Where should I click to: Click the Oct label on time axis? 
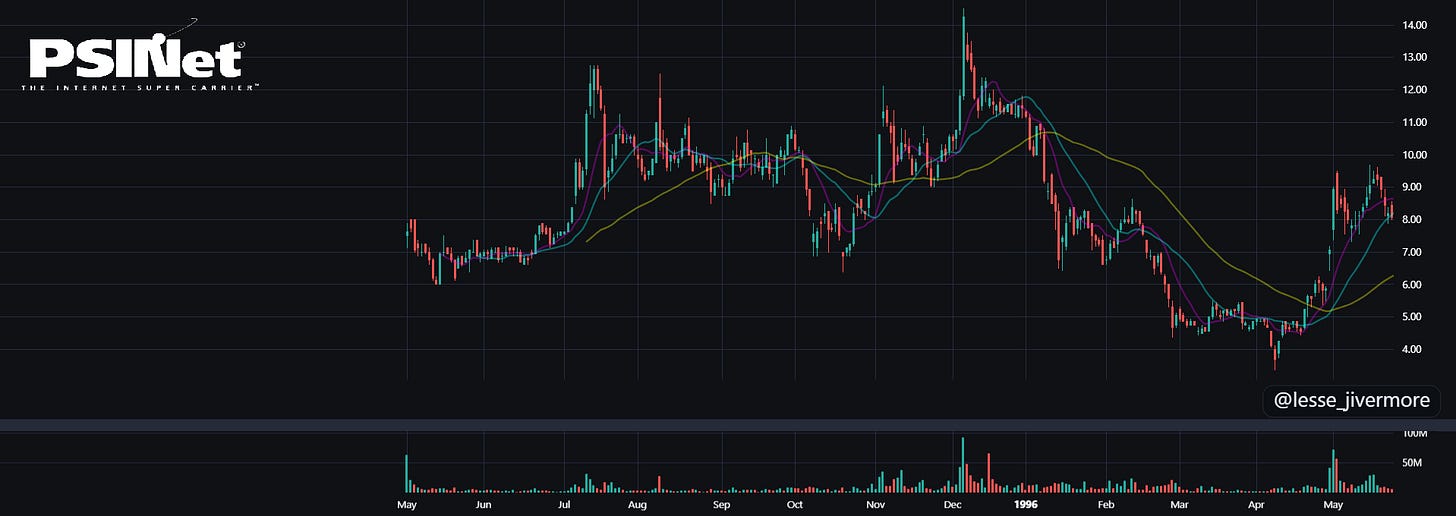(x=794, y=505)
